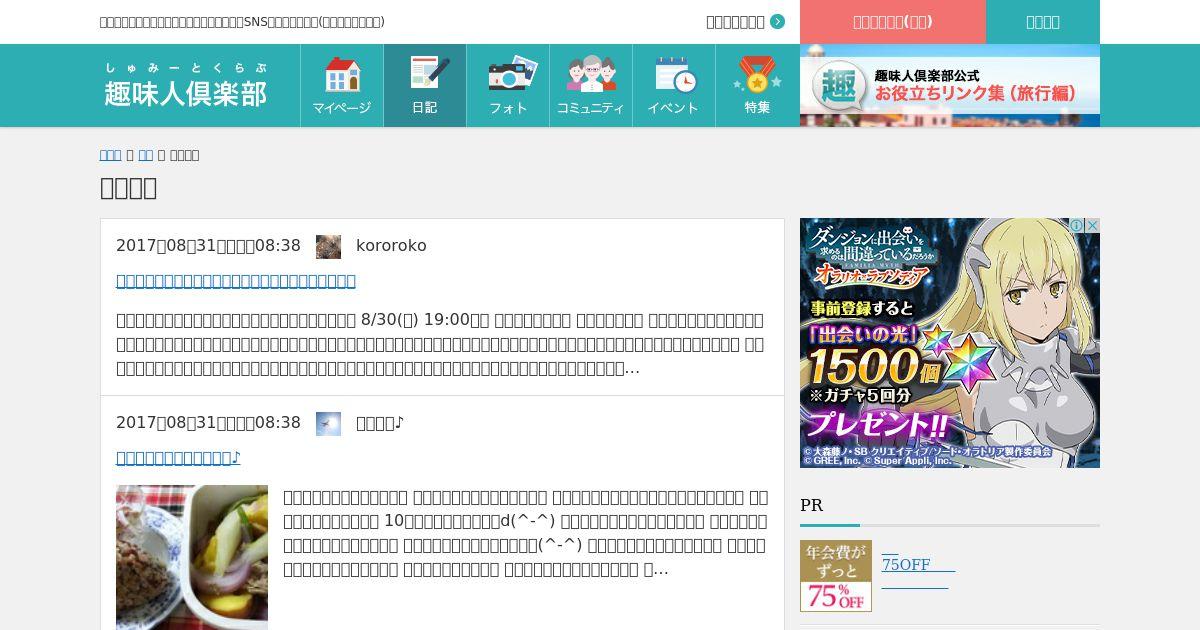This screenshot has height=630, width=1200.
Task: Open the second entry author name ending with ♪
Action: click(x=380, y=423)
